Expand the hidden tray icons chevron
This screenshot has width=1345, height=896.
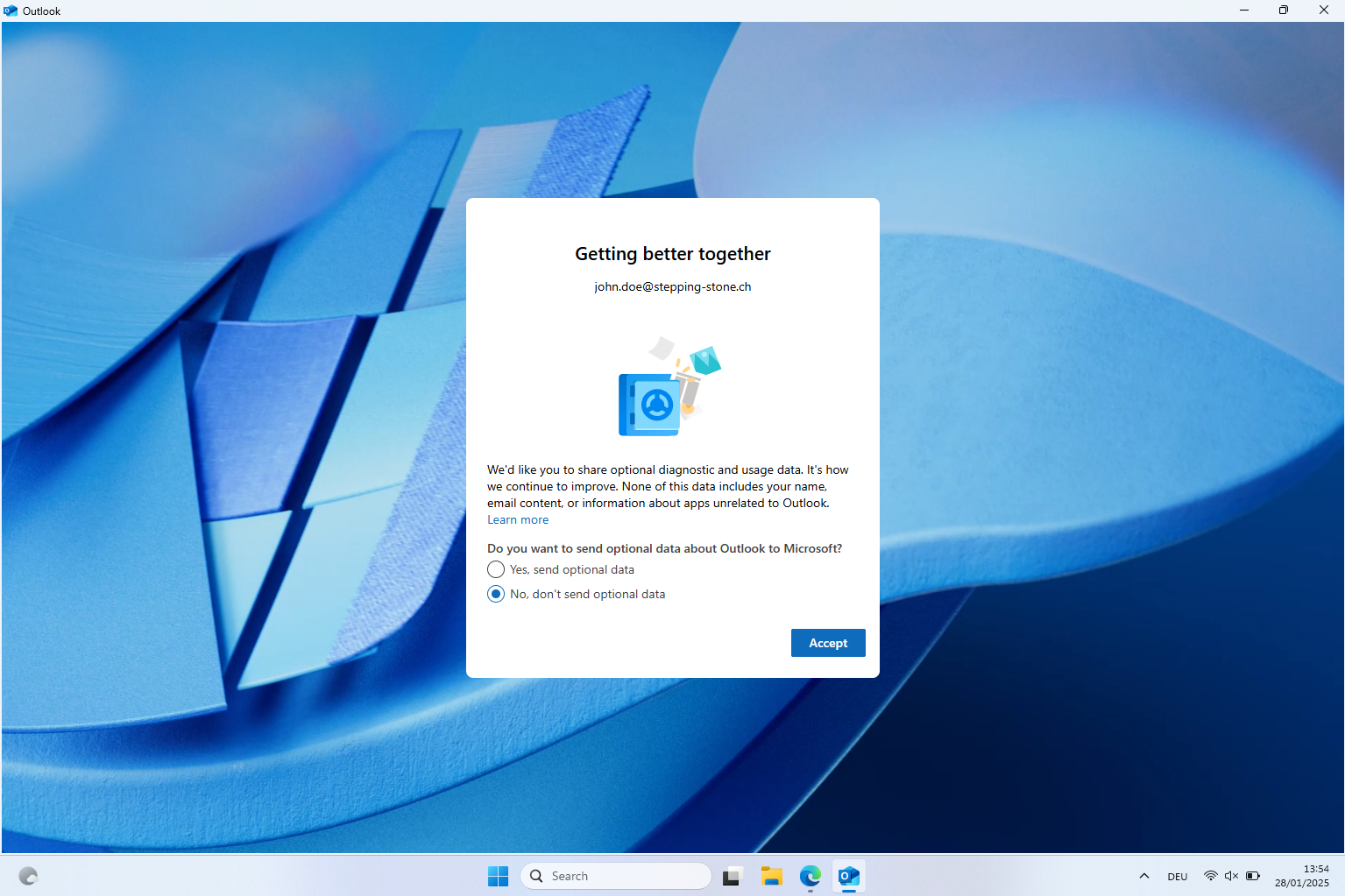coord(1143,876)
